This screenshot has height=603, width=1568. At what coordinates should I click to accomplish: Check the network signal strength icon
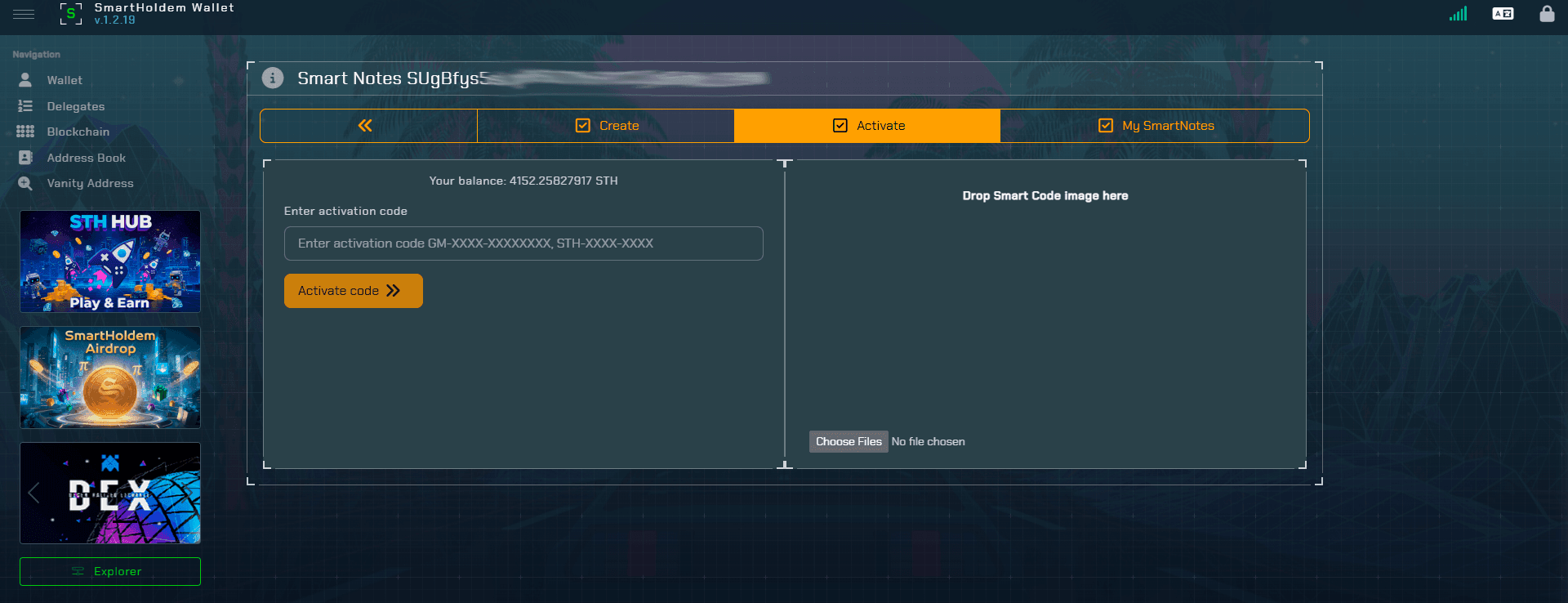[1458, 14]
